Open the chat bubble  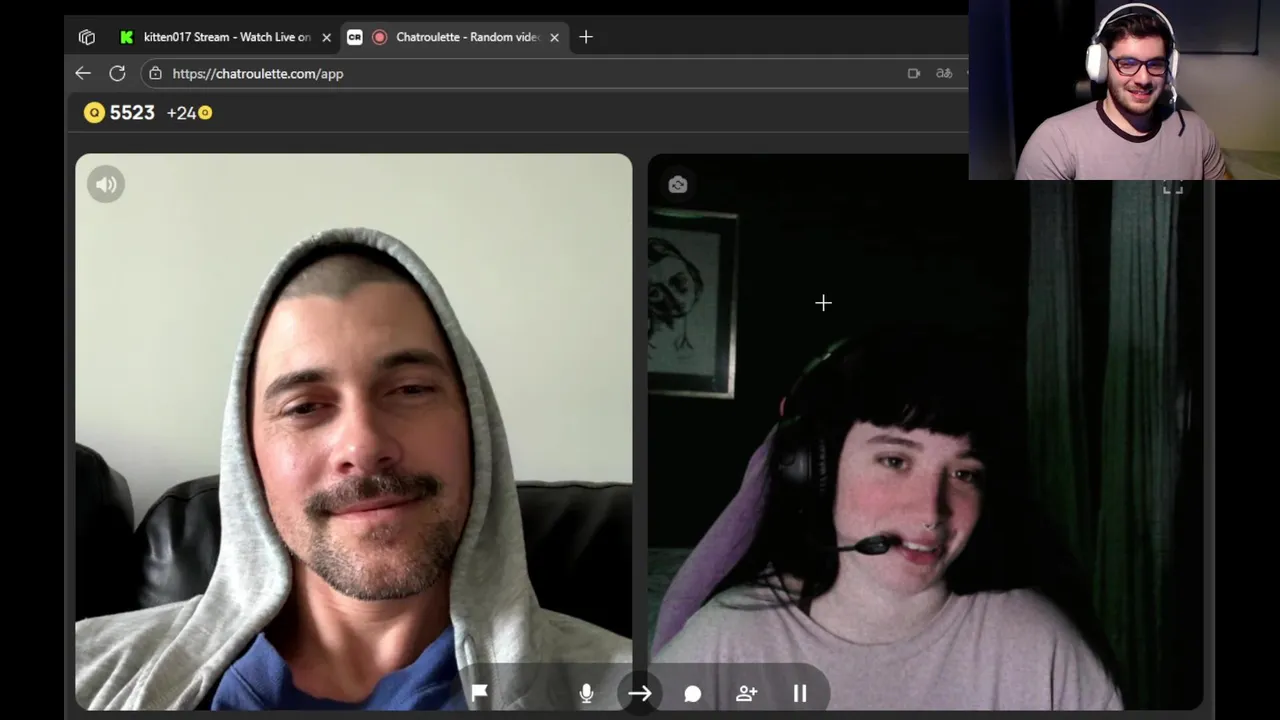click(x=693, y=693)
